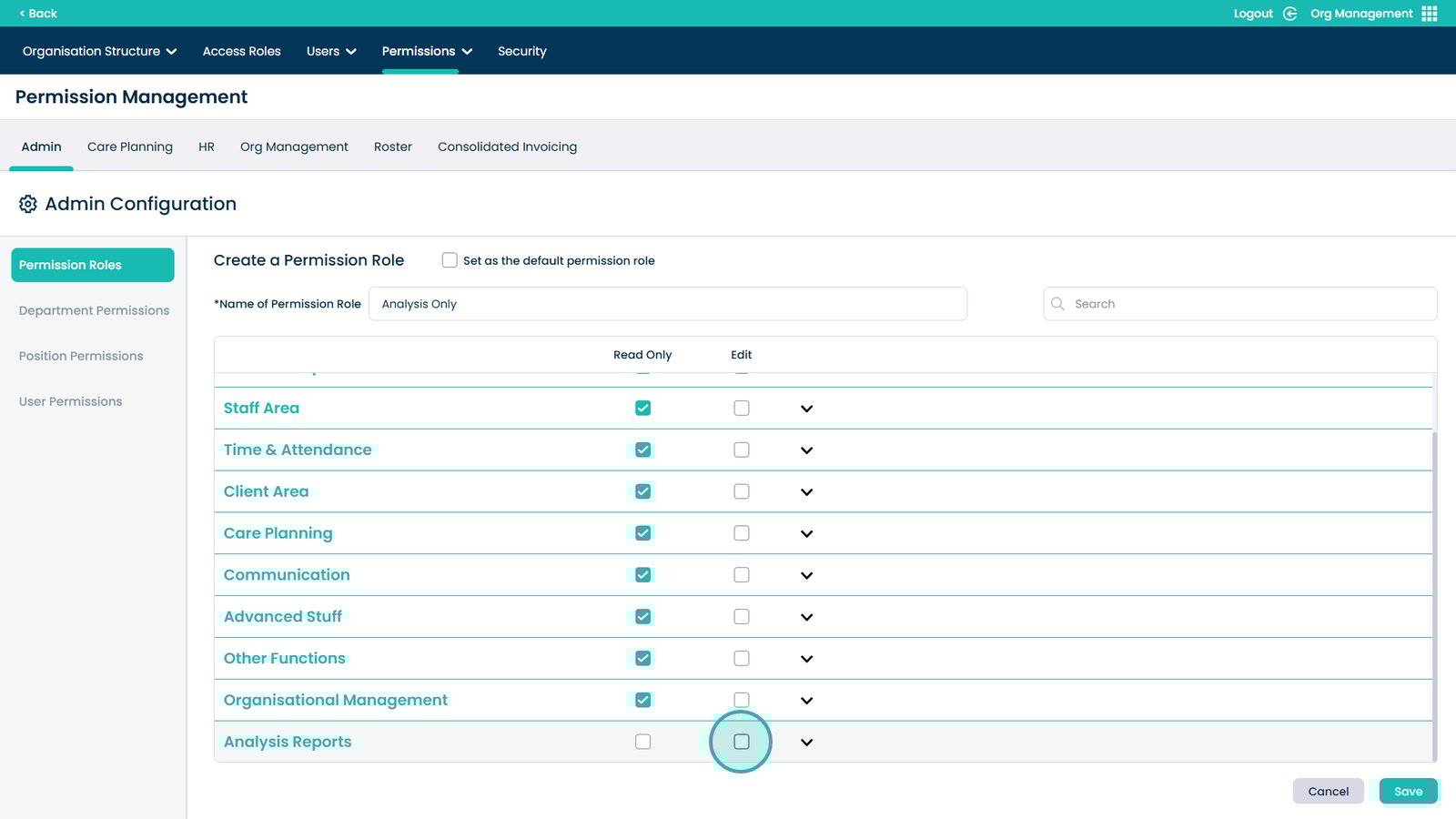Open the Consolidated Invoicing tab
The width and height of the screenshot is (1456, 819).
507,147
